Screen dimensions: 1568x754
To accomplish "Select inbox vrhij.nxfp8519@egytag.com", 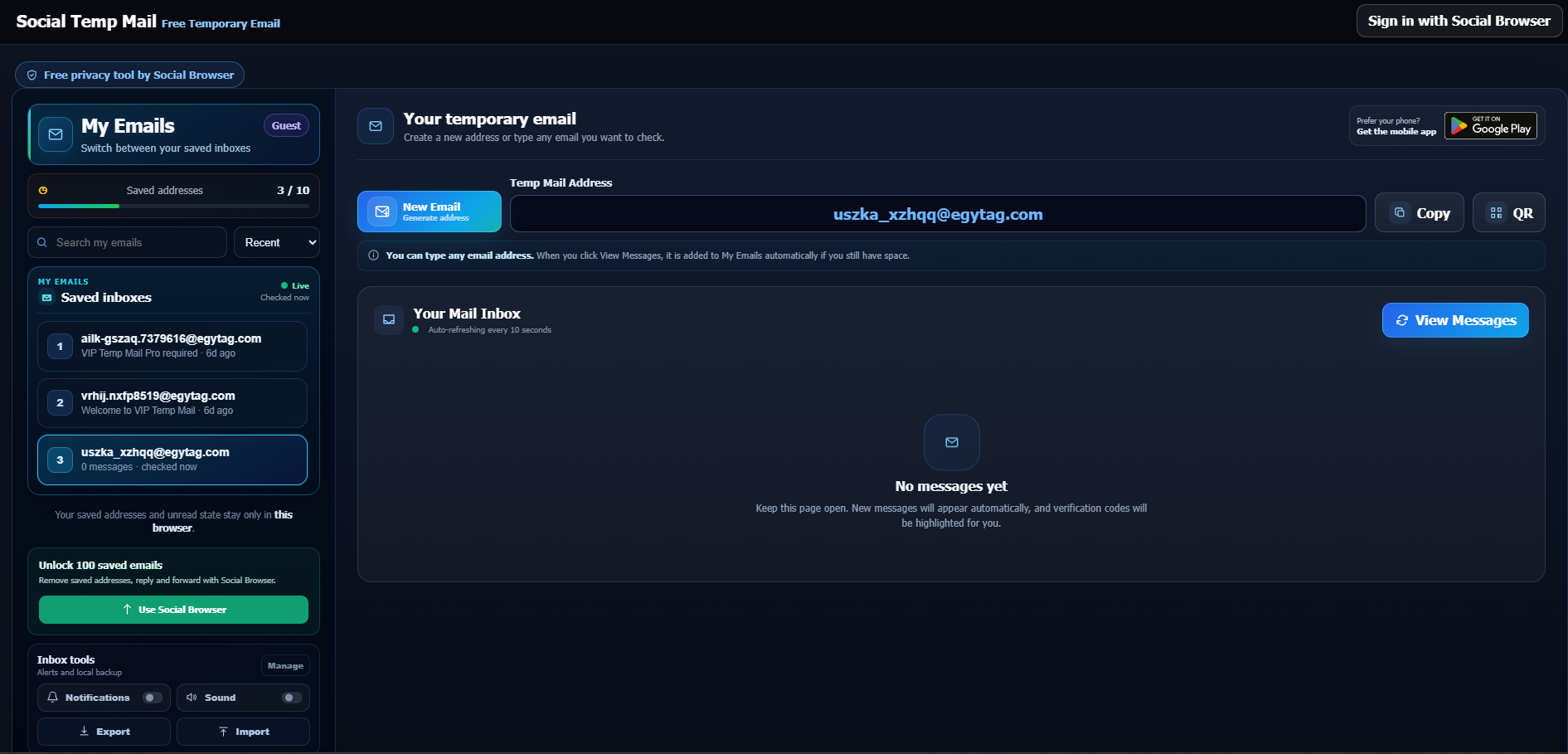I will (172, 403).
